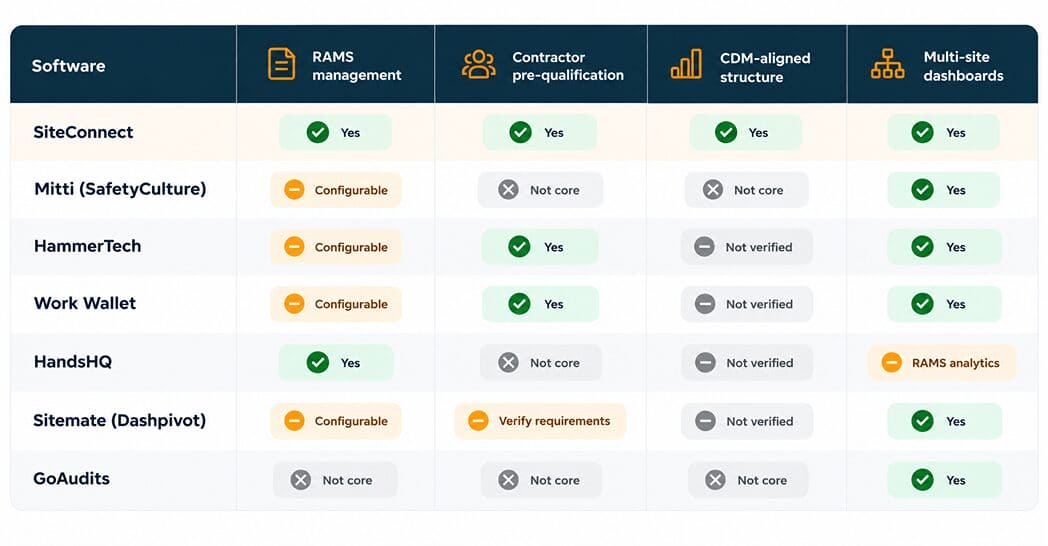Click the CDM-aligned structure header label

coord(765,67)
